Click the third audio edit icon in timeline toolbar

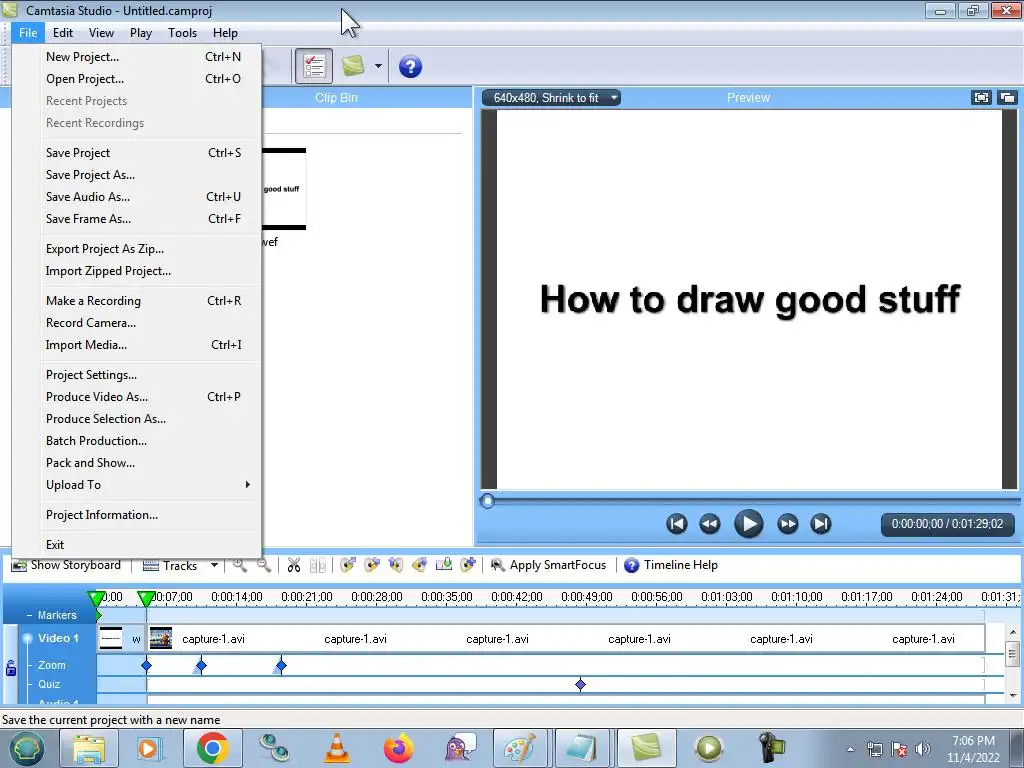coord(396,565)
